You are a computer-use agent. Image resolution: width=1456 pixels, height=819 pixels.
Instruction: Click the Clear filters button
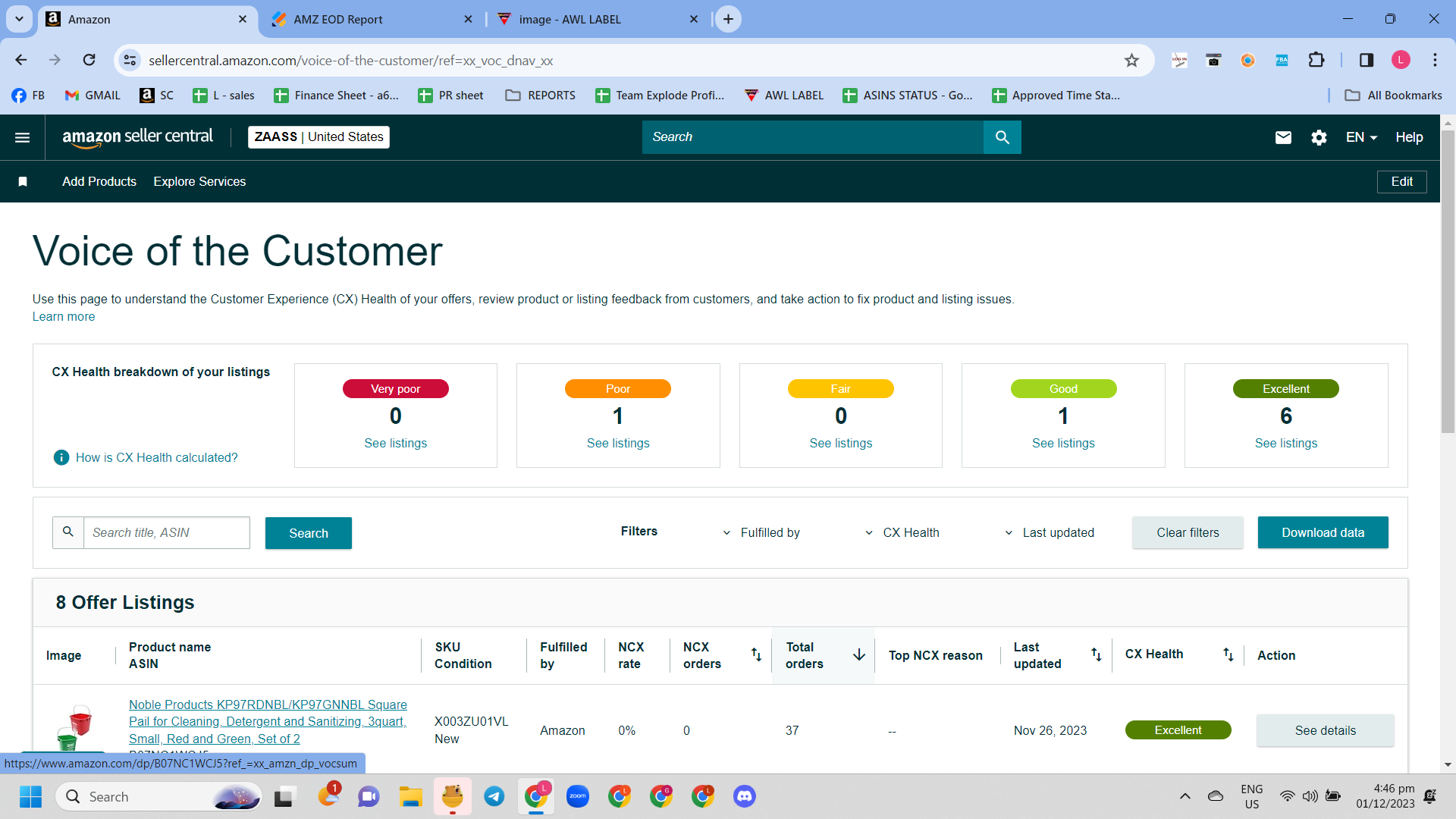1188,532
